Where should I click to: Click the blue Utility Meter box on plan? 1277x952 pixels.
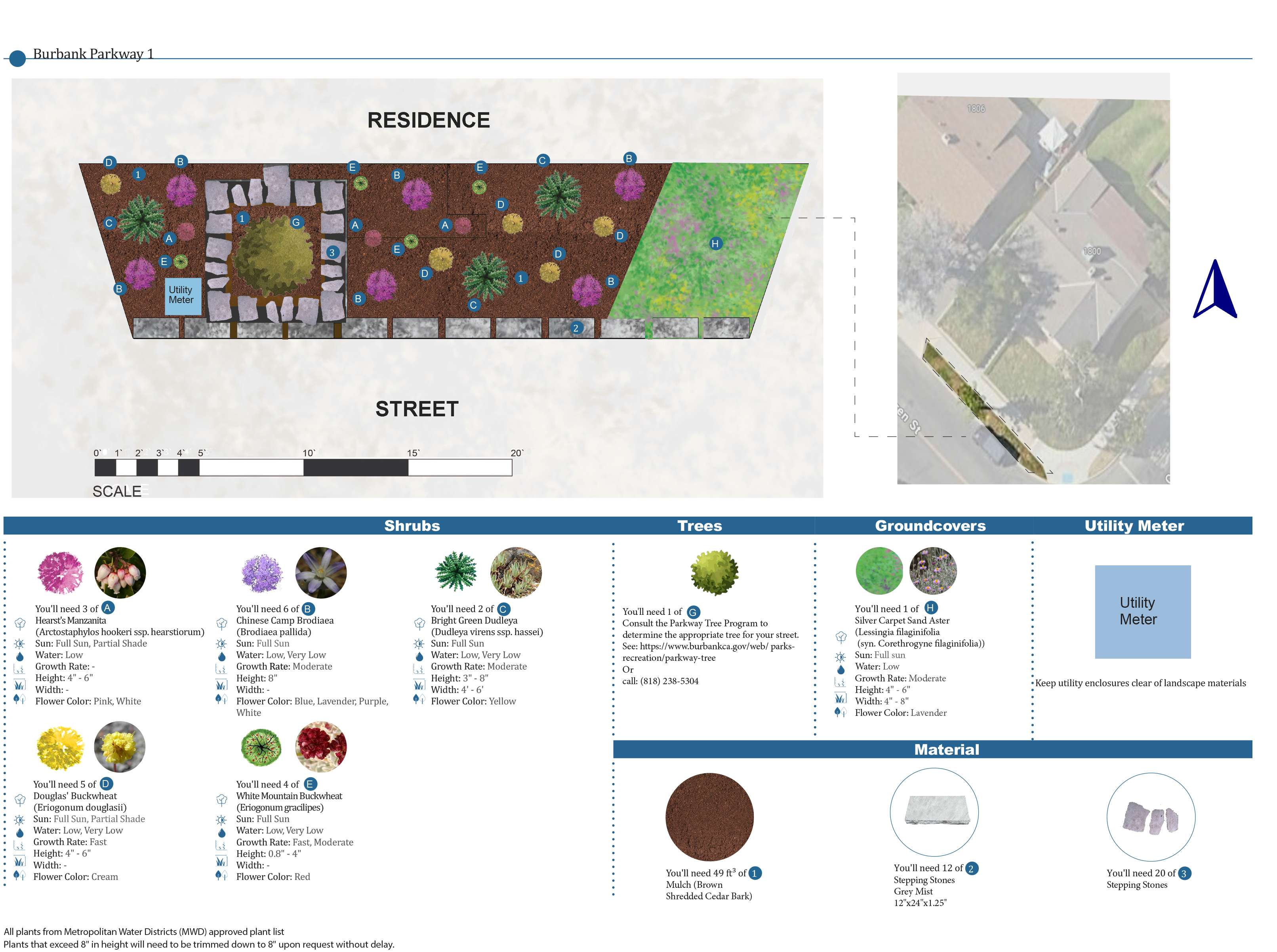coord(183,296)
